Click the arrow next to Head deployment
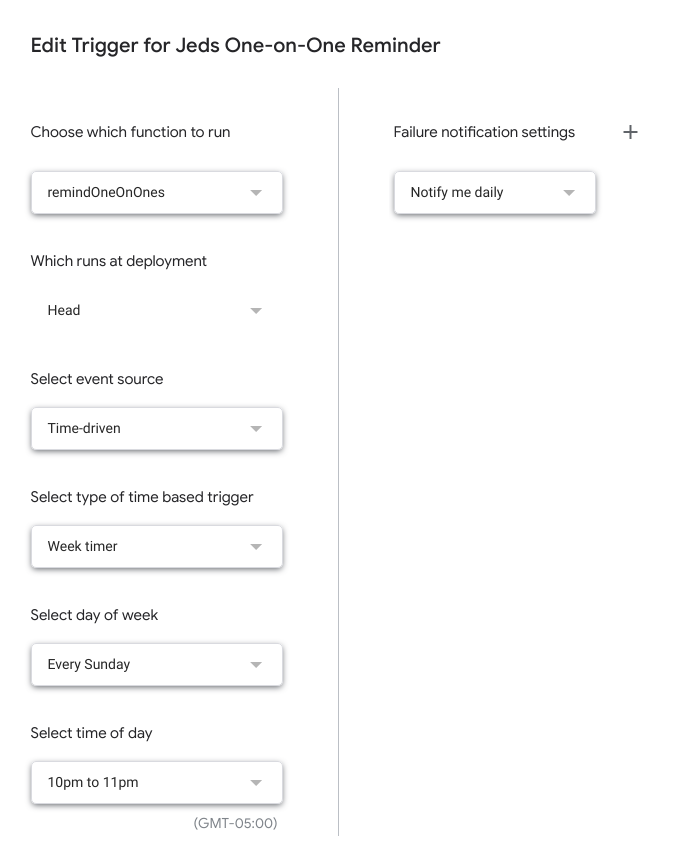 point(256,311)
